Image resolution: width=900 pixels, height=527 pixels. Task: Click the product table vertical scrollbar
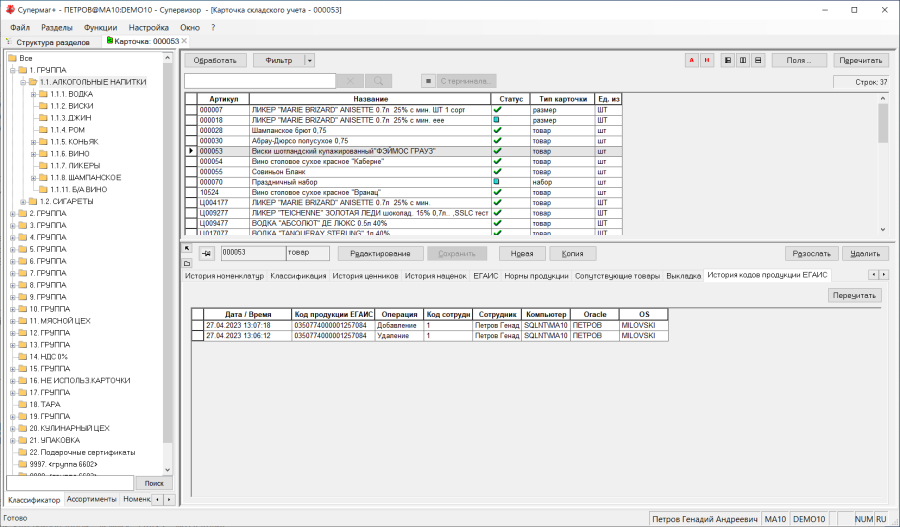(883, 164)
